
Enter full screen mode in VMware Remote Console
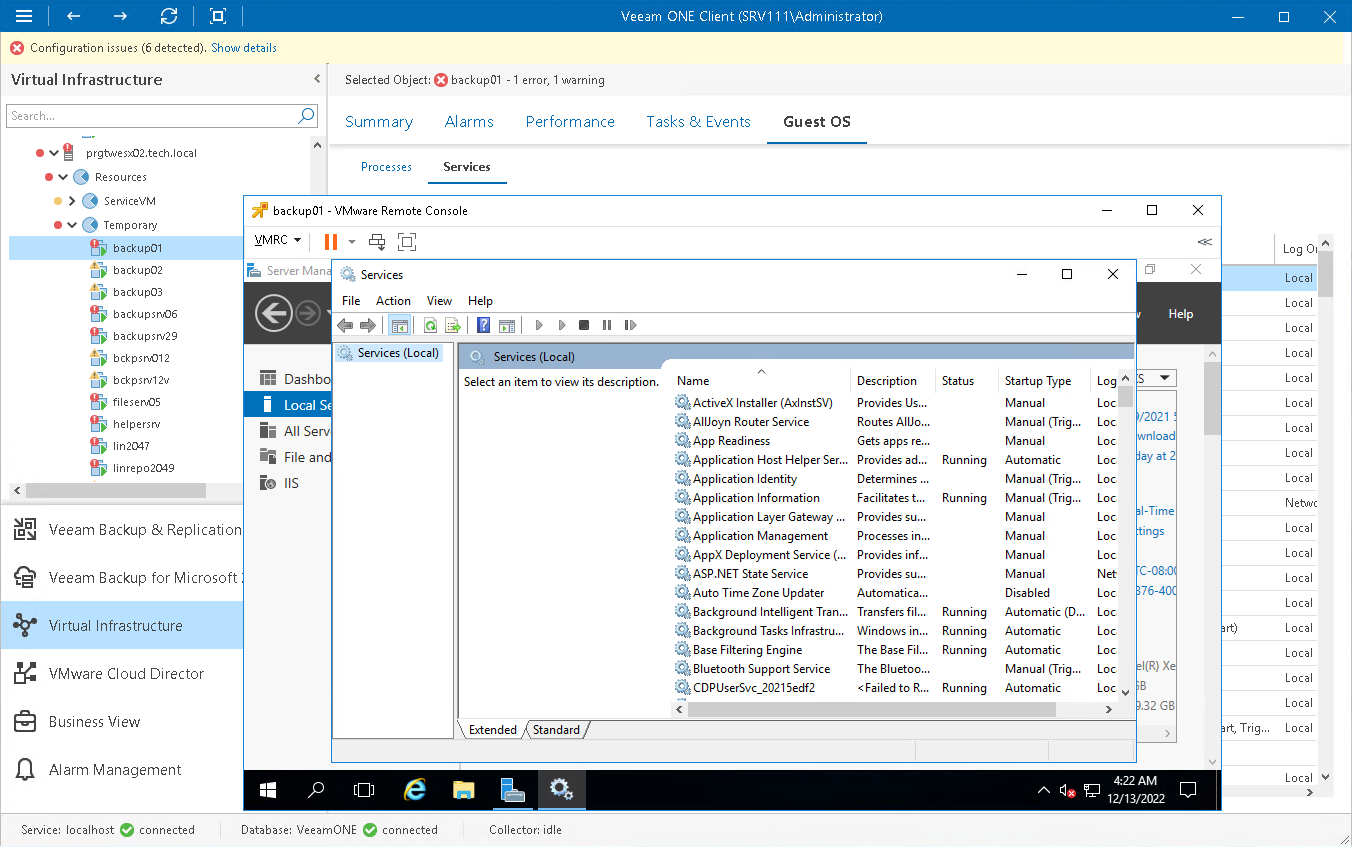pyautogui.click(x=404, y=241)
